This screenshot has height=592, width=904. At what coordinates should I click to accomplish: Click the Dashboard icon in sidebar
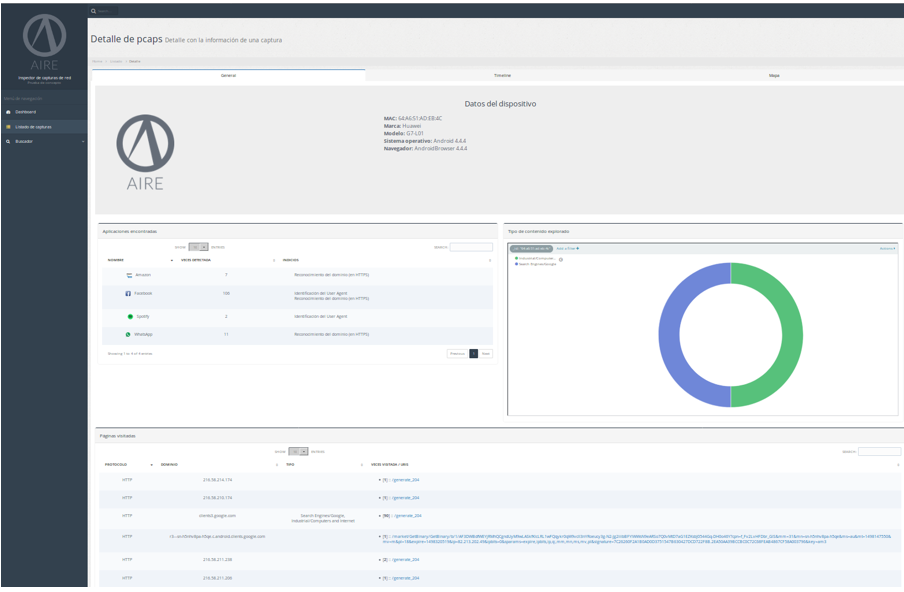coord(8,112)
